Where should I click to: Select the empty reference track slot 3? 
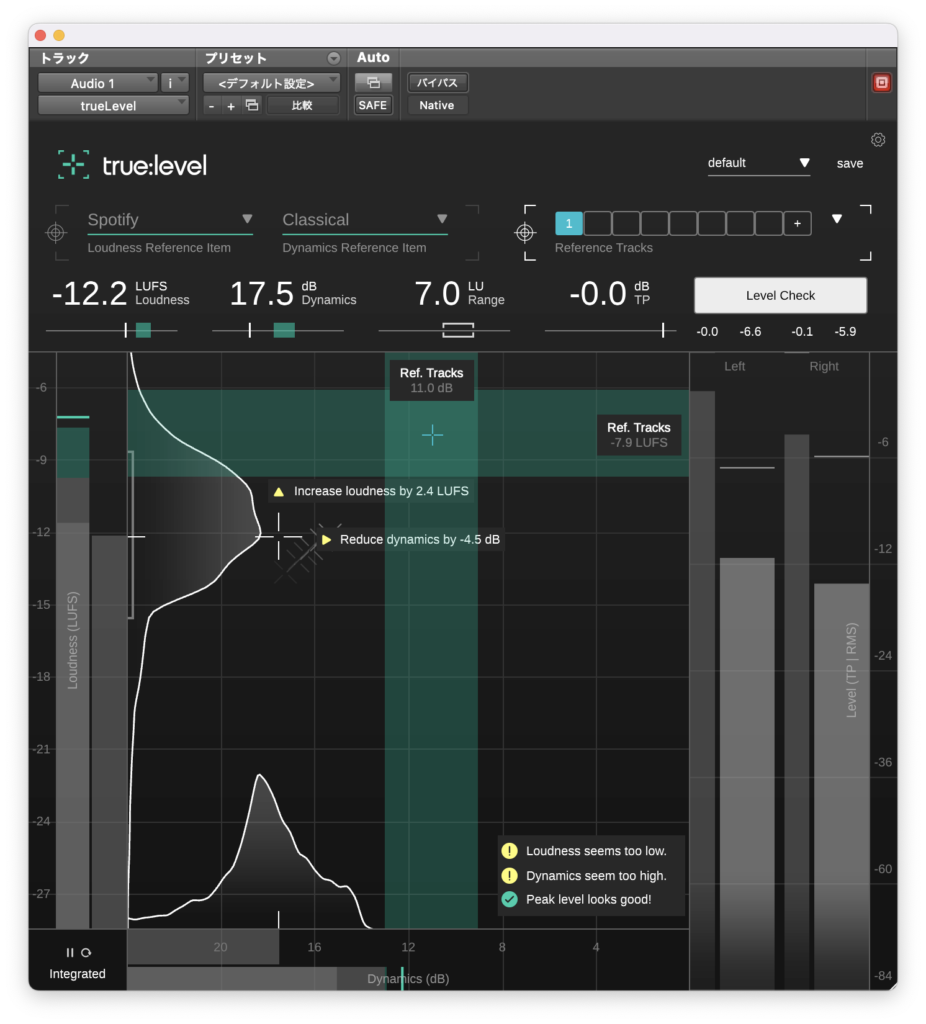626,223
